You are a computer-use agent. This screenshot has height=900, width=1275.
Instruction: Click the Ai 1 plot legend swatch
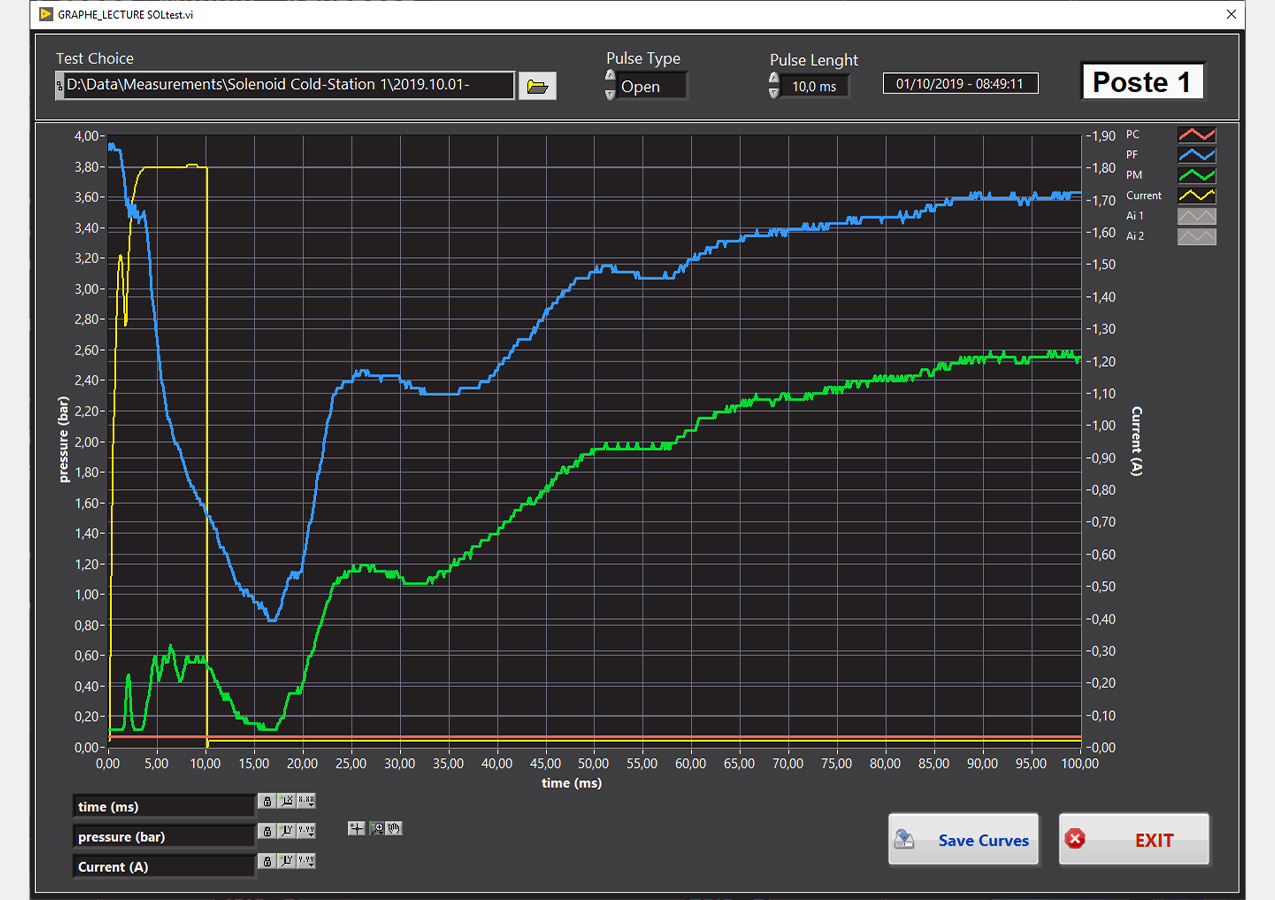pyautogui.click(x=1197, y=216)
